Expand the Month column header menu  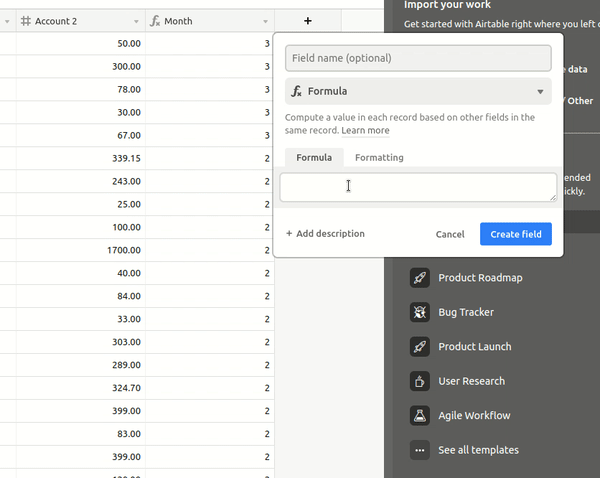[265, 21]
